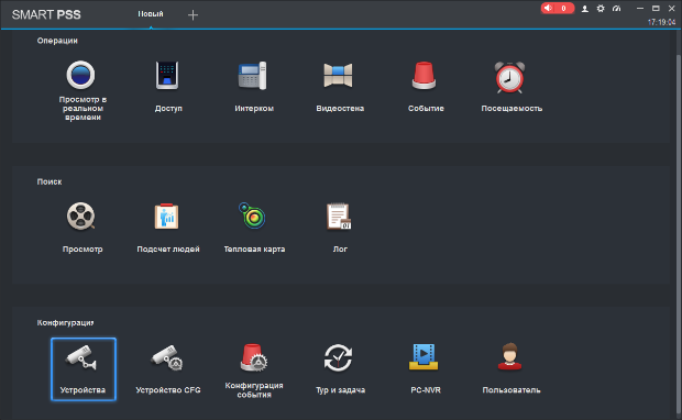
Task: Click the red alarm sound counter badge
Action: tap(557, 8)
